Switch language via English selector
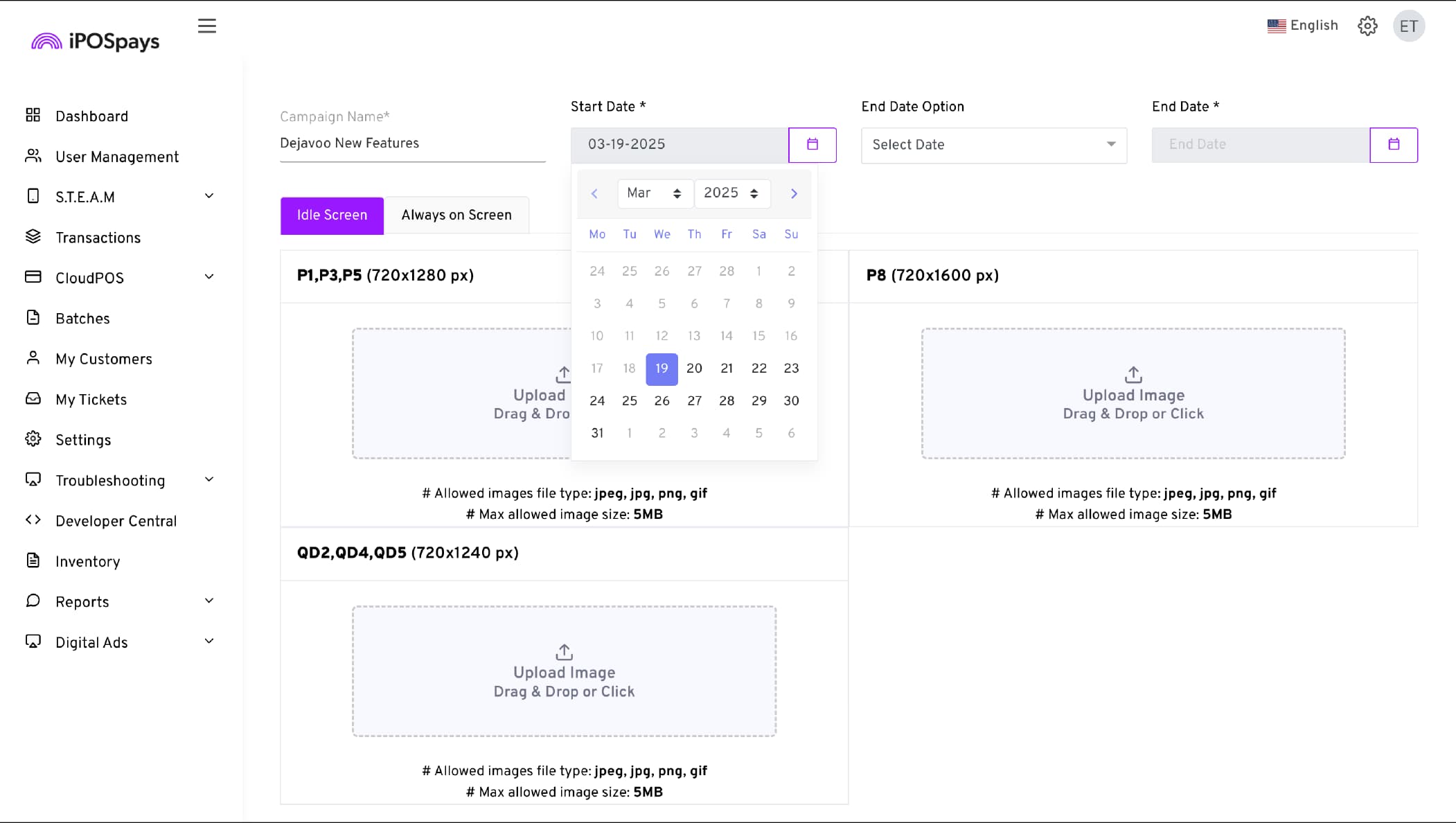 coord(1302,26)
